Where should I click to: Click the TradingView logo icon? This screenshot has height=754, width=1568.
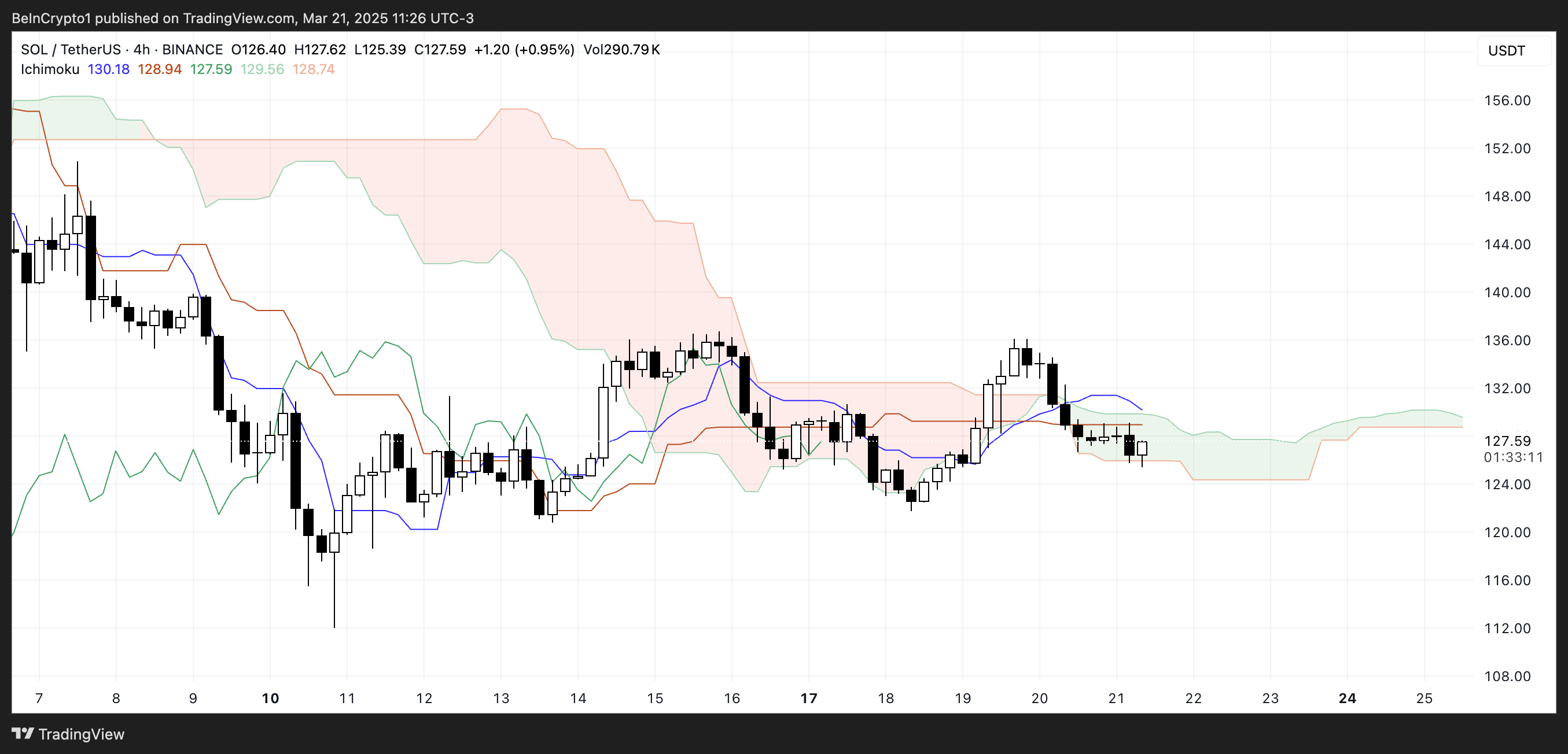click(23, 733)
